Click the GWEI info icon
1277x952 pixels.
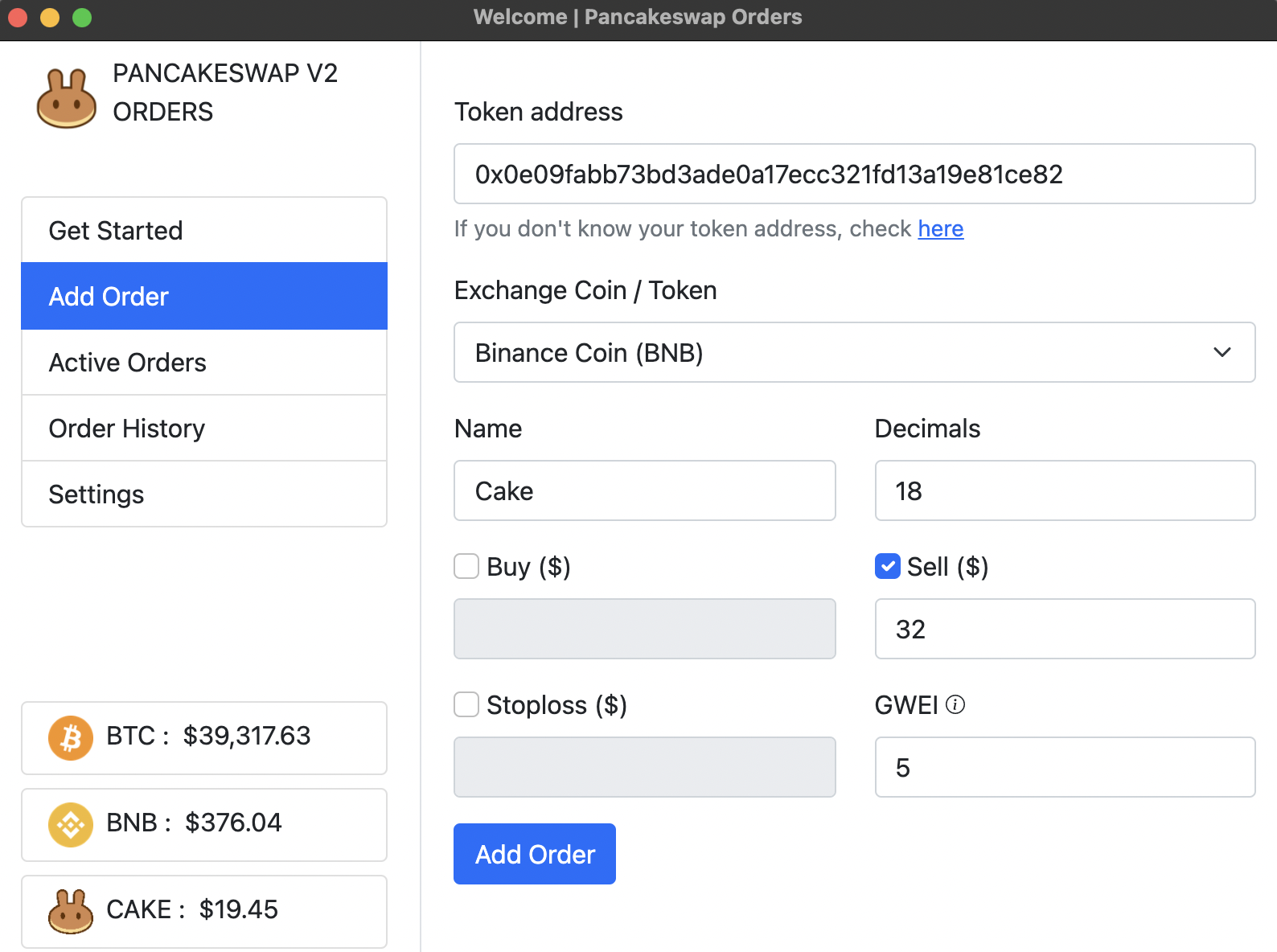click(x=955, y=704)
